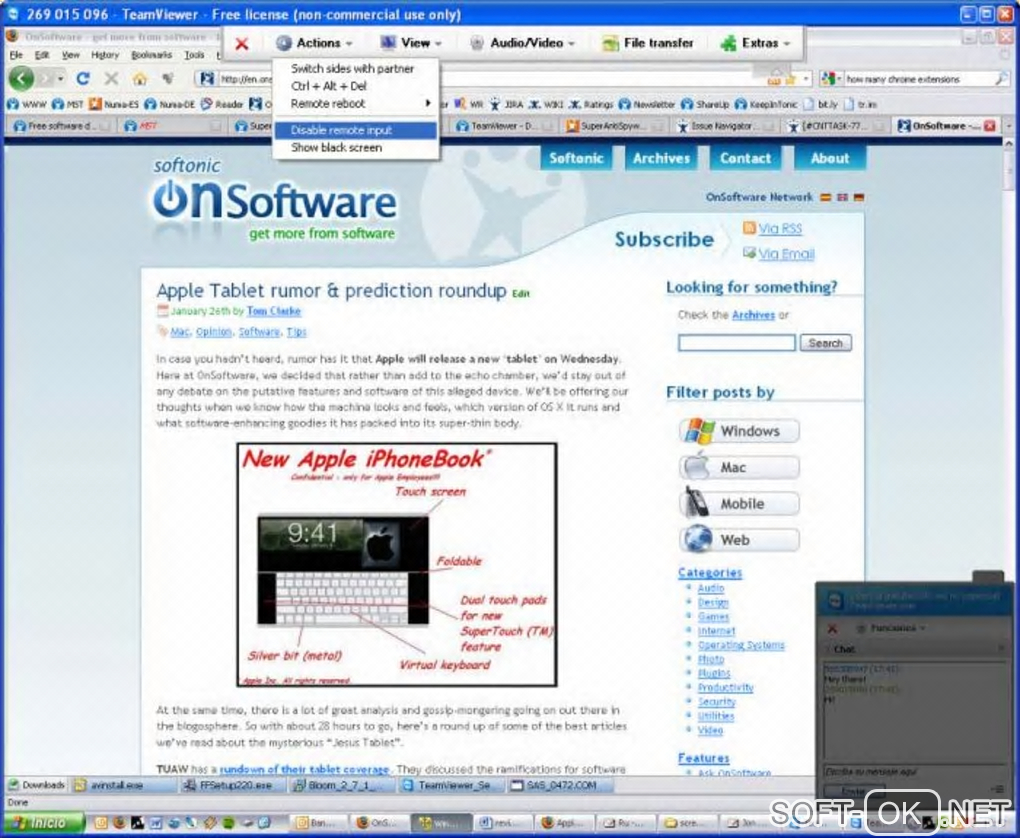1020x838 pixels.
Task: Expand Remote reboot submenu
Action: click(356, 103)
